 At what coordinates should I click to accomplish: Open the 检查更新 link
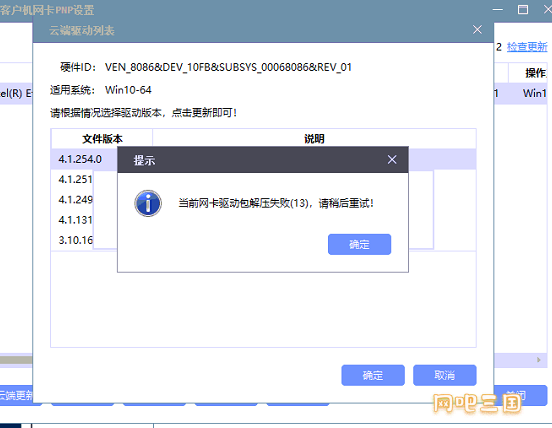tap(527, 46)
